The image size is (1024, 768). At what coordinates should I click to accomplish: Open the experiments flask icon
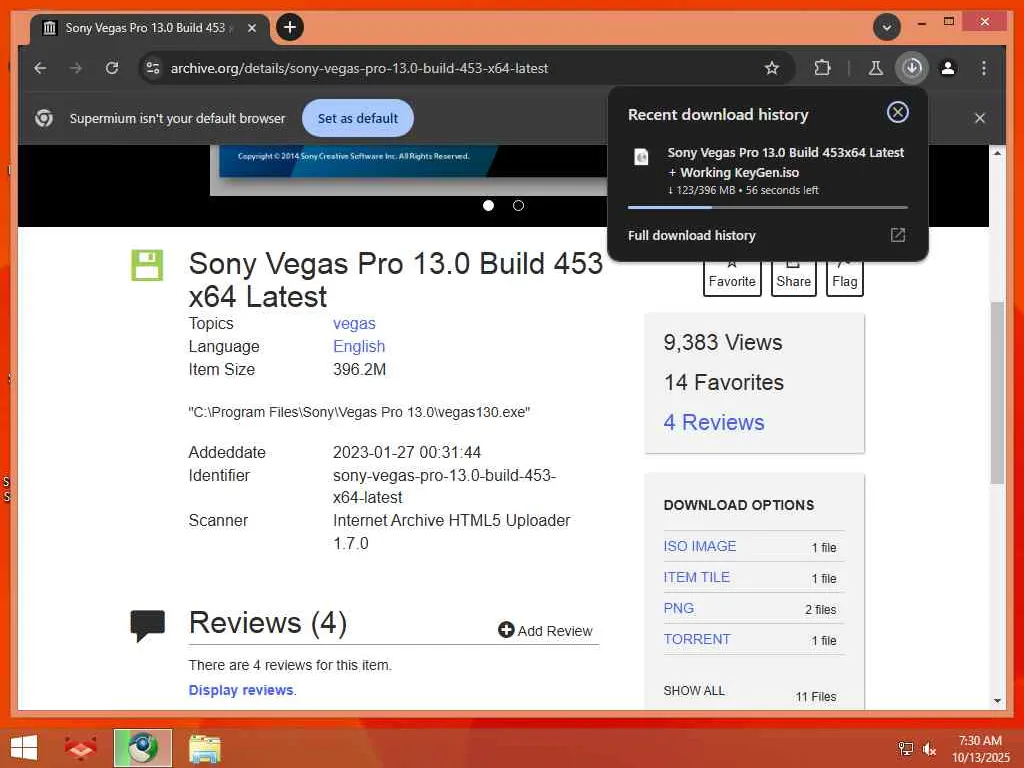[x=876, y=68]
